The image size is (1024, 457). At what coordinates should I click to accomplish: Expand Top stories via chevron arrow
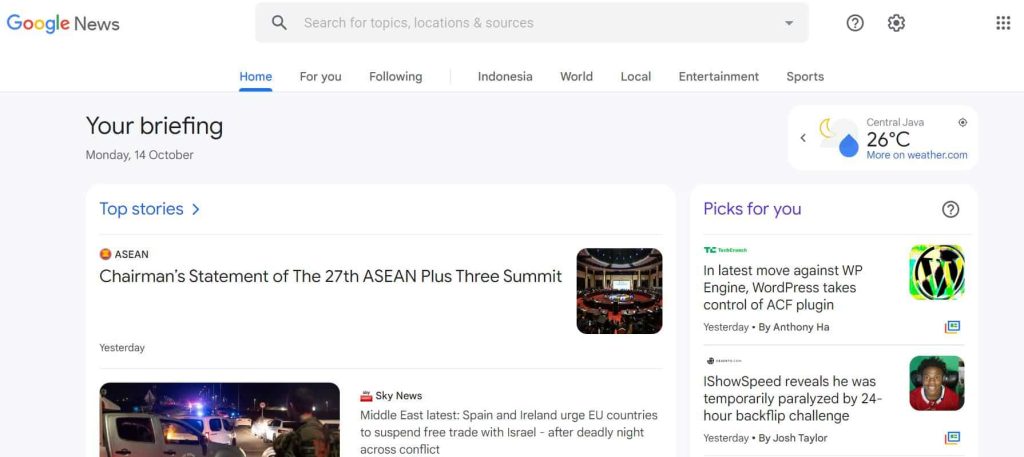[x=195, y=210]
